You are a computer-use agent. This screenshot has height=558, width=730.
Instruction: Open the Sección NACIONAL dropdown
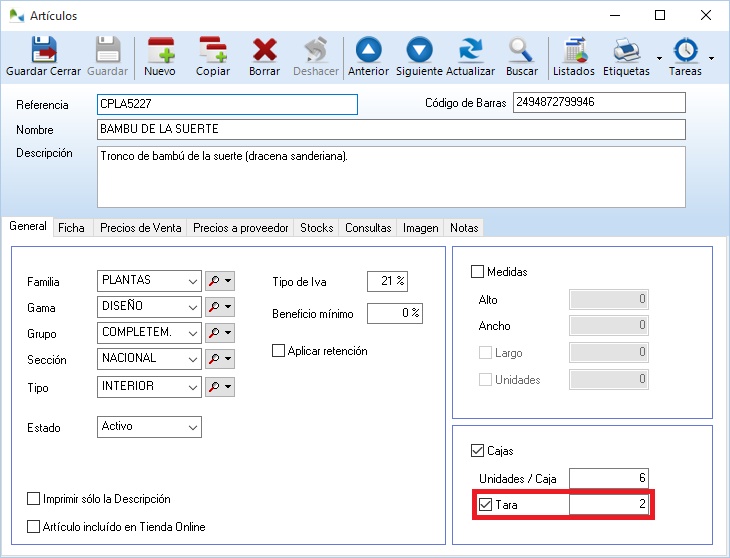pos(193,359)
